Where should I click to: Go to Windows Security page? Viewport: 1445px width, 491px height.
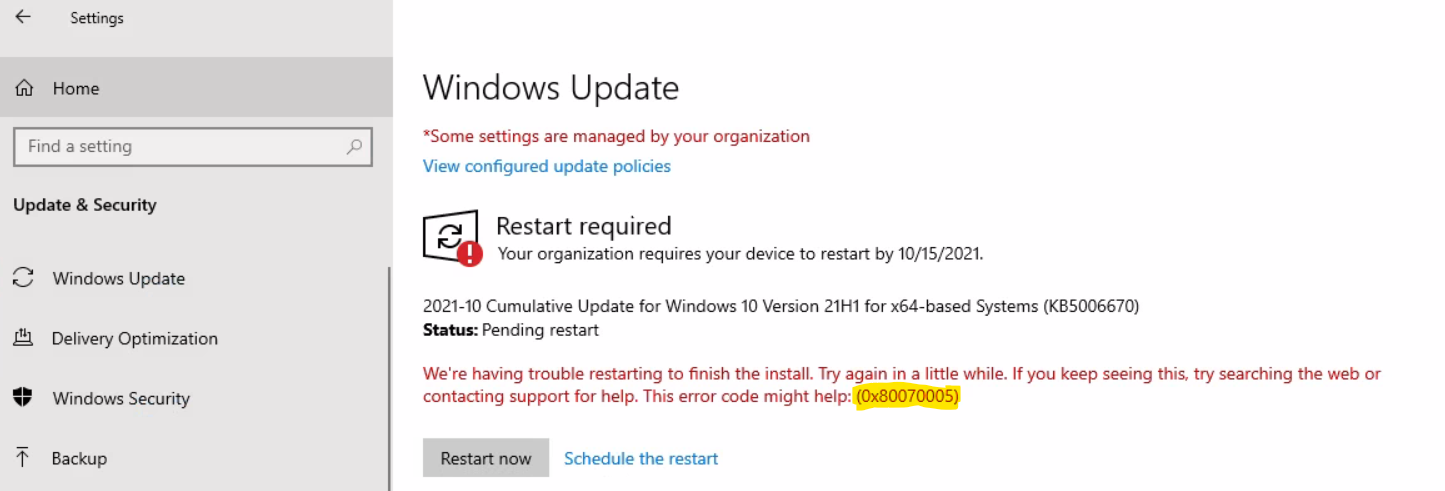tap(194, 398)
